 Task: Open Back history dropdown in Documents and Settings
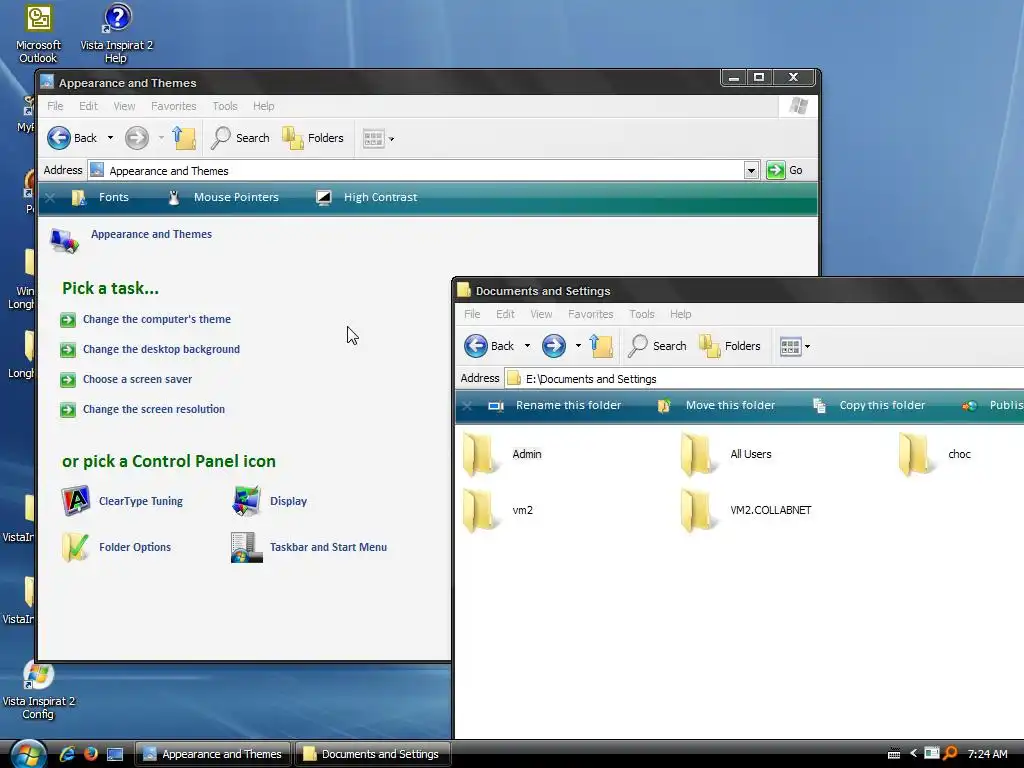click(527, 345)
